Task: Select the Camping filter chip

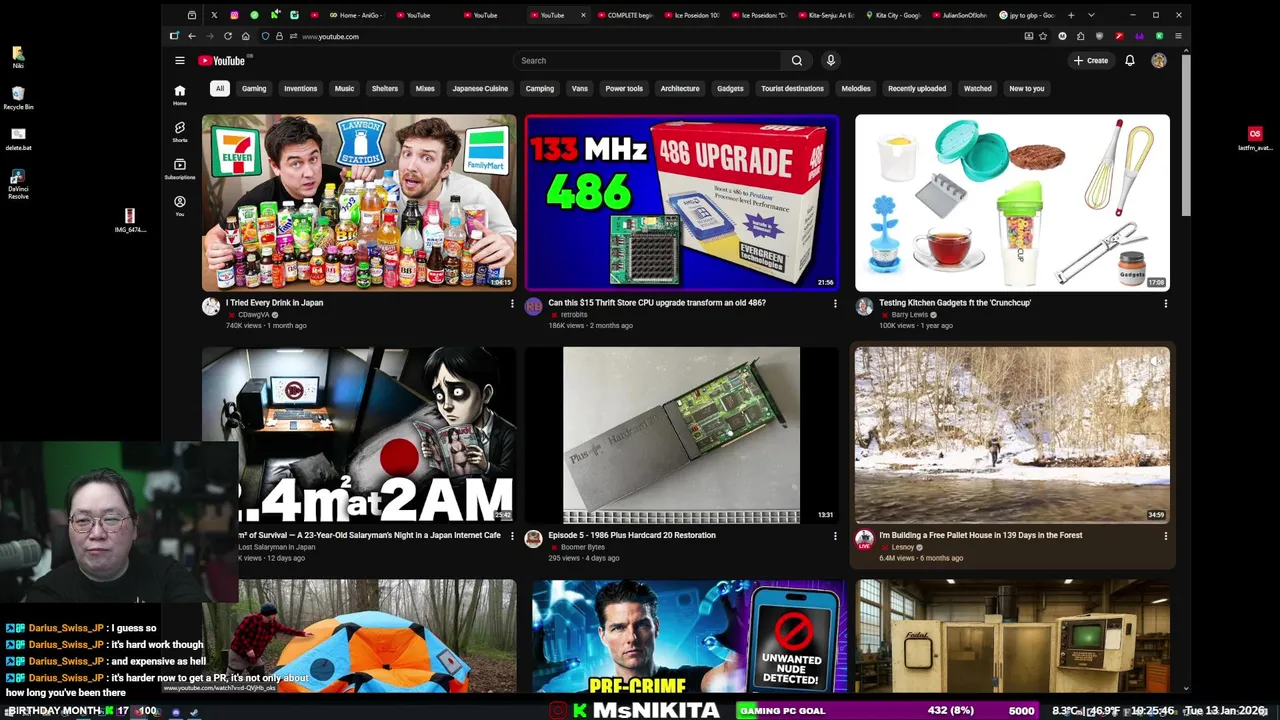Action: (x=540, y=88)
